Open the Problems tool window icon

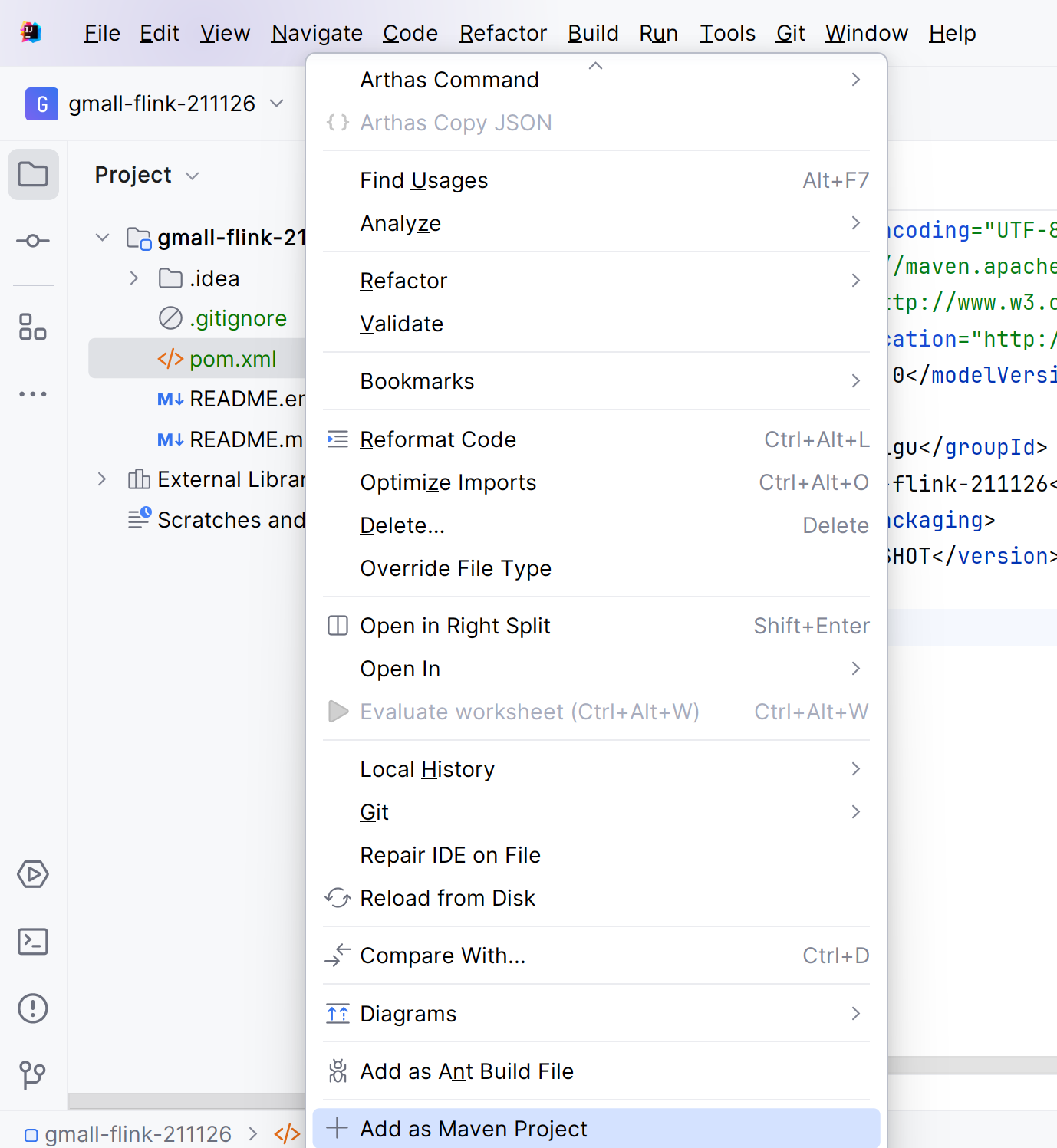coord(33,1008)
